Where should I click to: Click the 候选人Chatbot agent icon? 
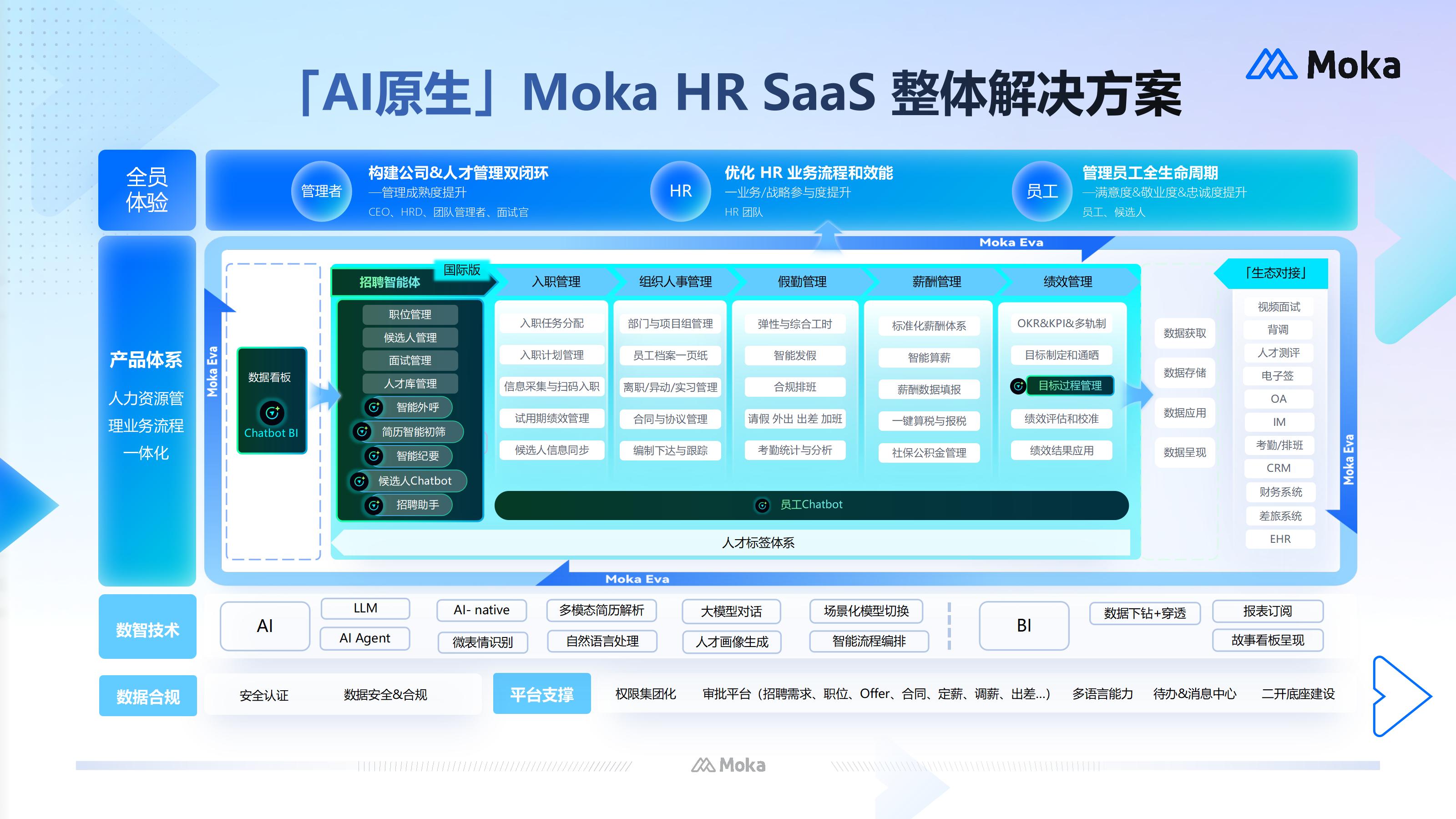(361, 481)
